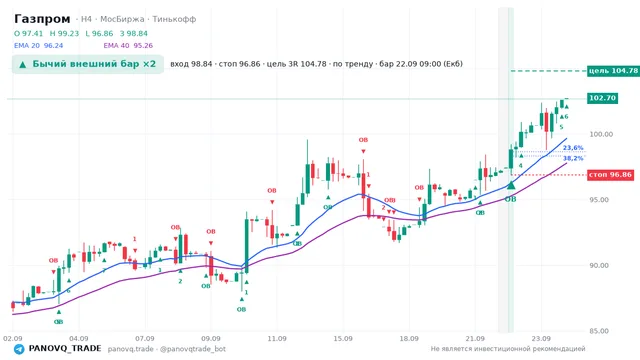Image resolution: width=640 pixels, height=360 pixels.
Task: Click the 'Бычий внешний бар ×2' signal badge
Action: point(88,64)
